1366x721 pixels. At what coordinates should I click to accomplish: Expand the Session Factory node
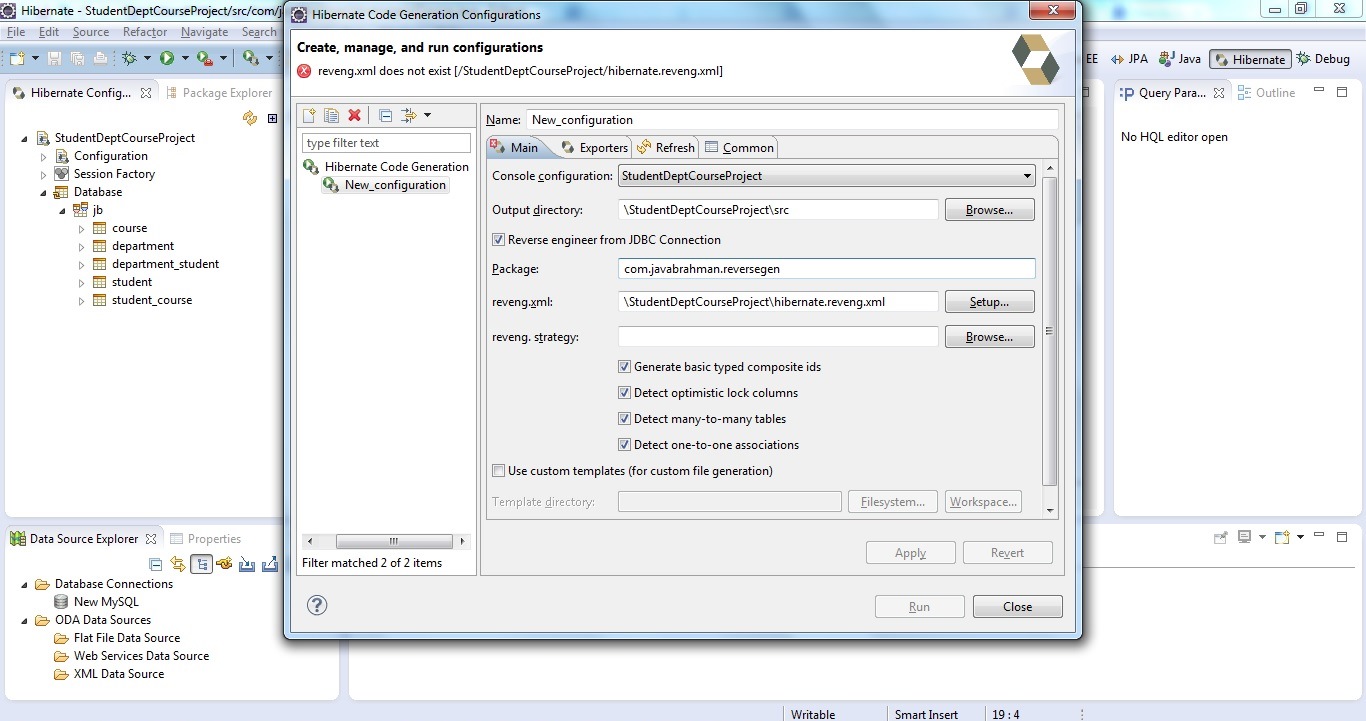click(44, 174)
